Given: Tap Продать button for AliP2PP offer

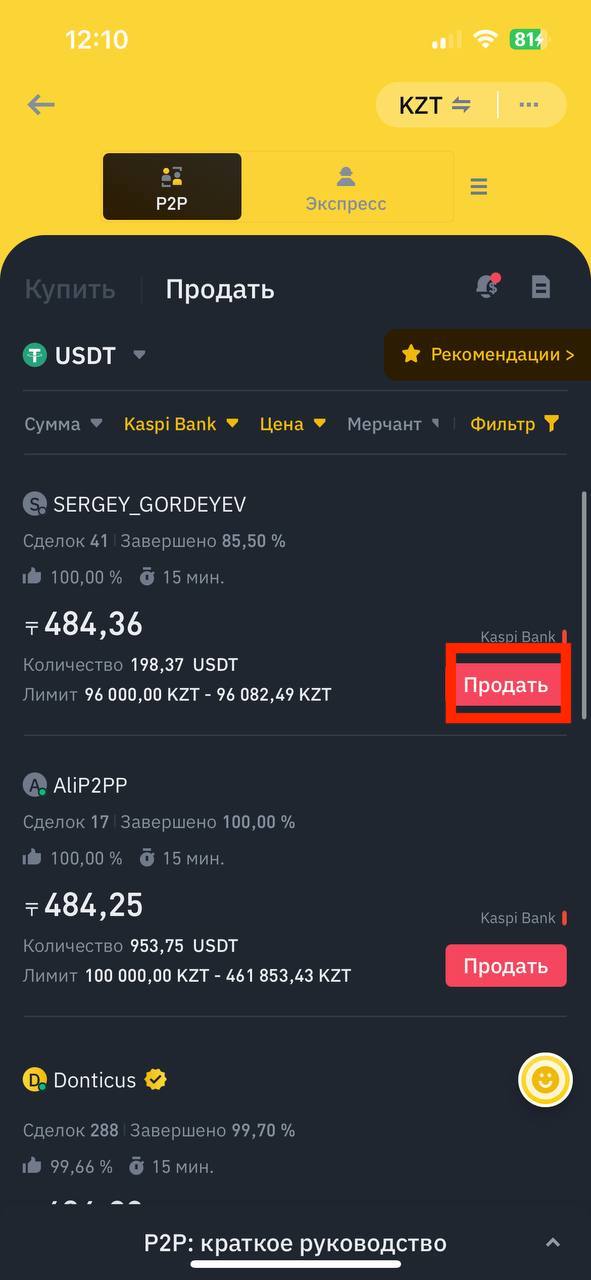Looking at the screenshot, I should (x=506, y=966).
